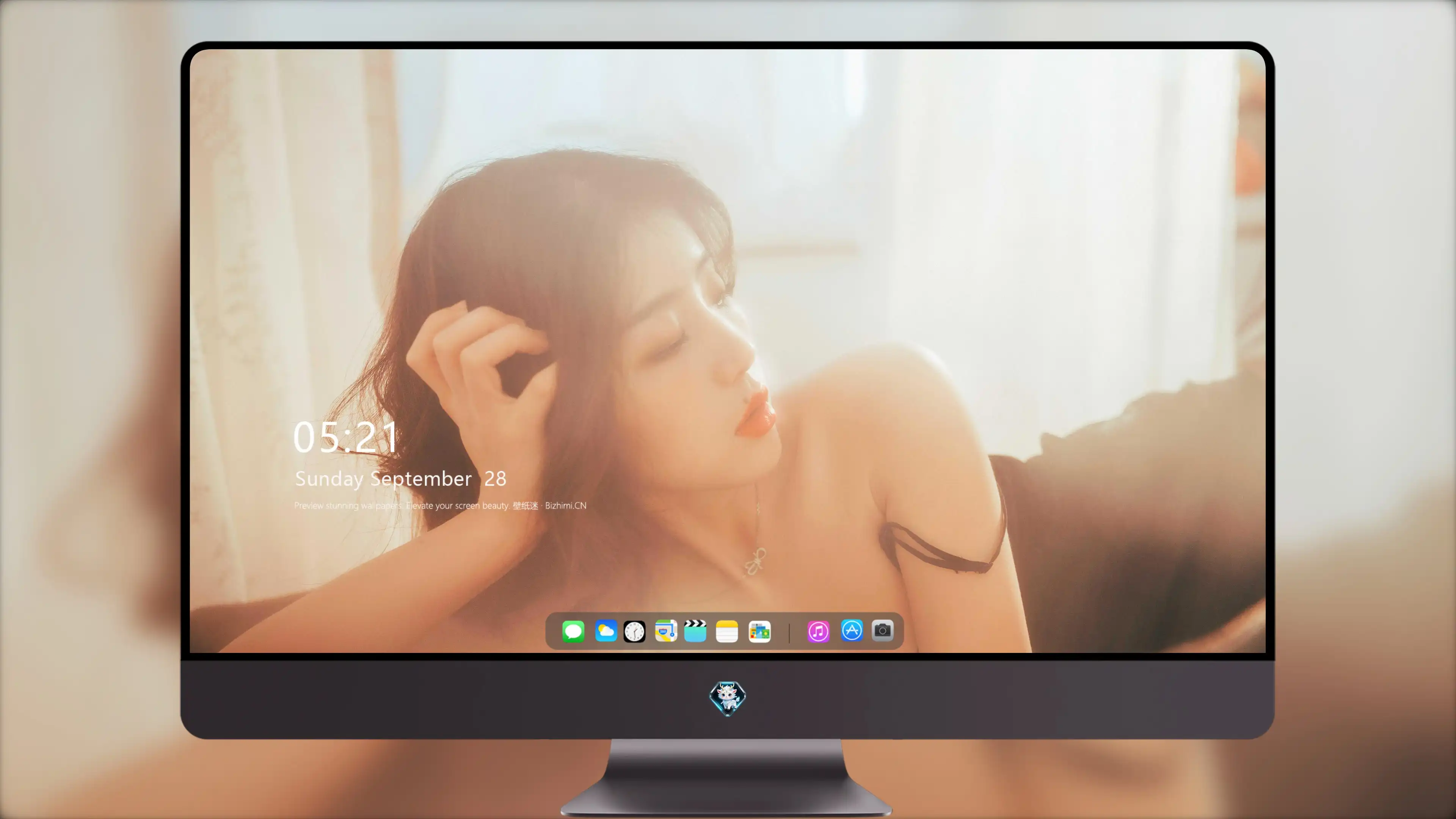Open the Clock app in the dock

pos(634,631)
